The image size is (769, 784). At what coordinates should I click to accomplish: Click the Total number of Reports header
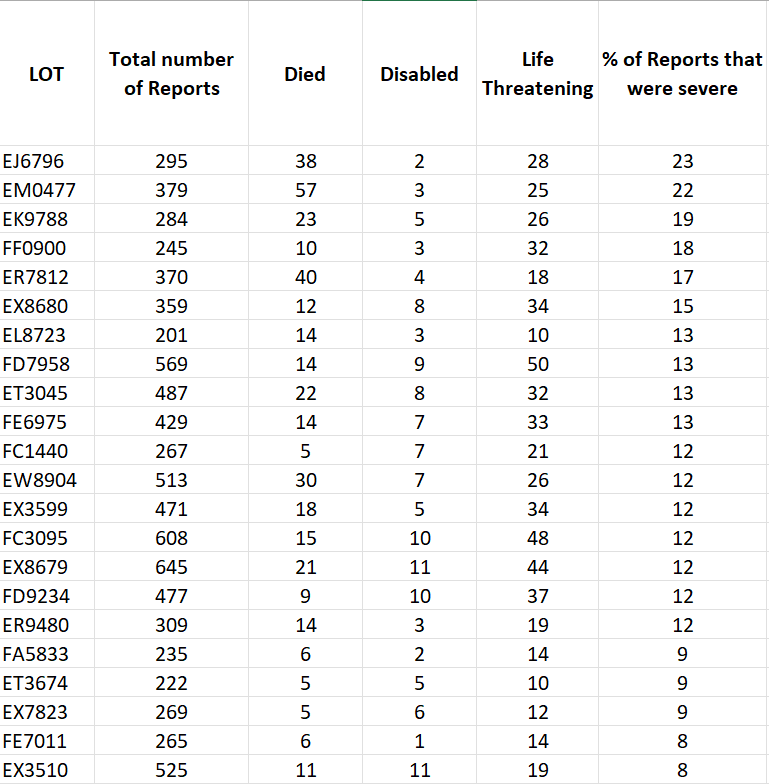[x=172, y=74]
